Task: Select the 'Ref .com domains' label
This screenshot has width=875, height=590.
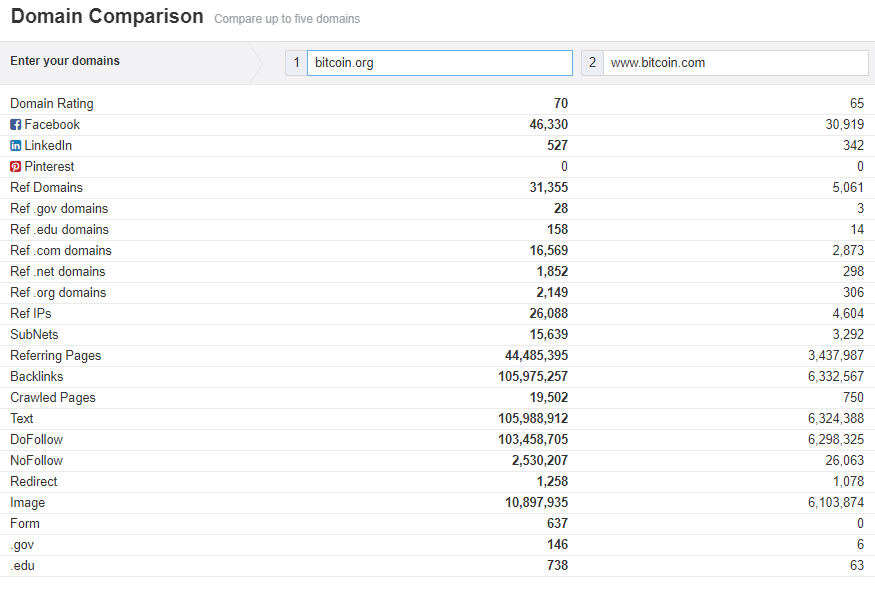Action: coord(61,251)
